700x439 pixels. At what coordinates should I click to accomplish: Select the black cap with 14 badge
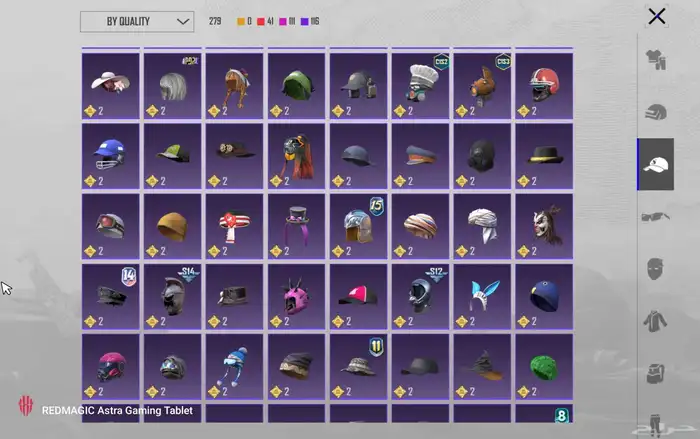click(111, 296)
